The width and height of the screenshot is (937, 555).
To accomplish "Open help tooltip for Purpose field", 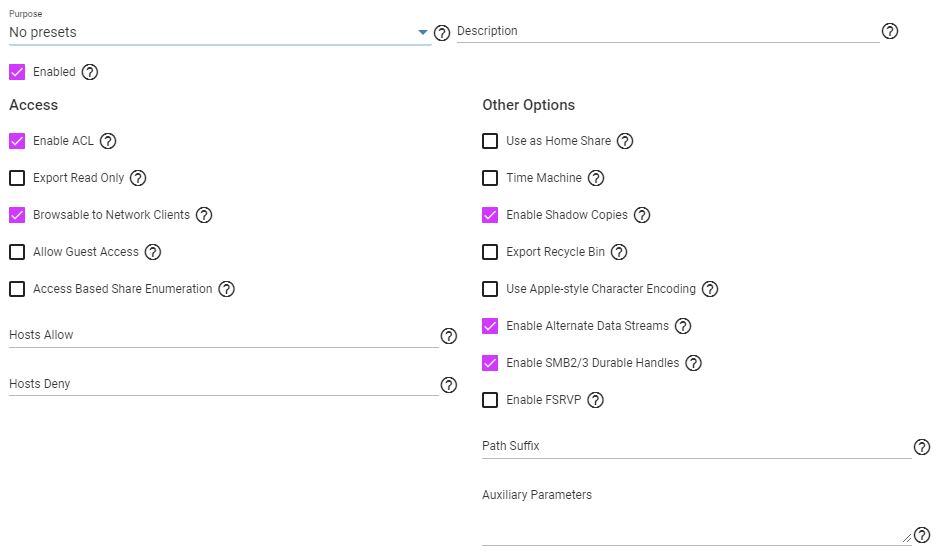I will pos(442,33).
